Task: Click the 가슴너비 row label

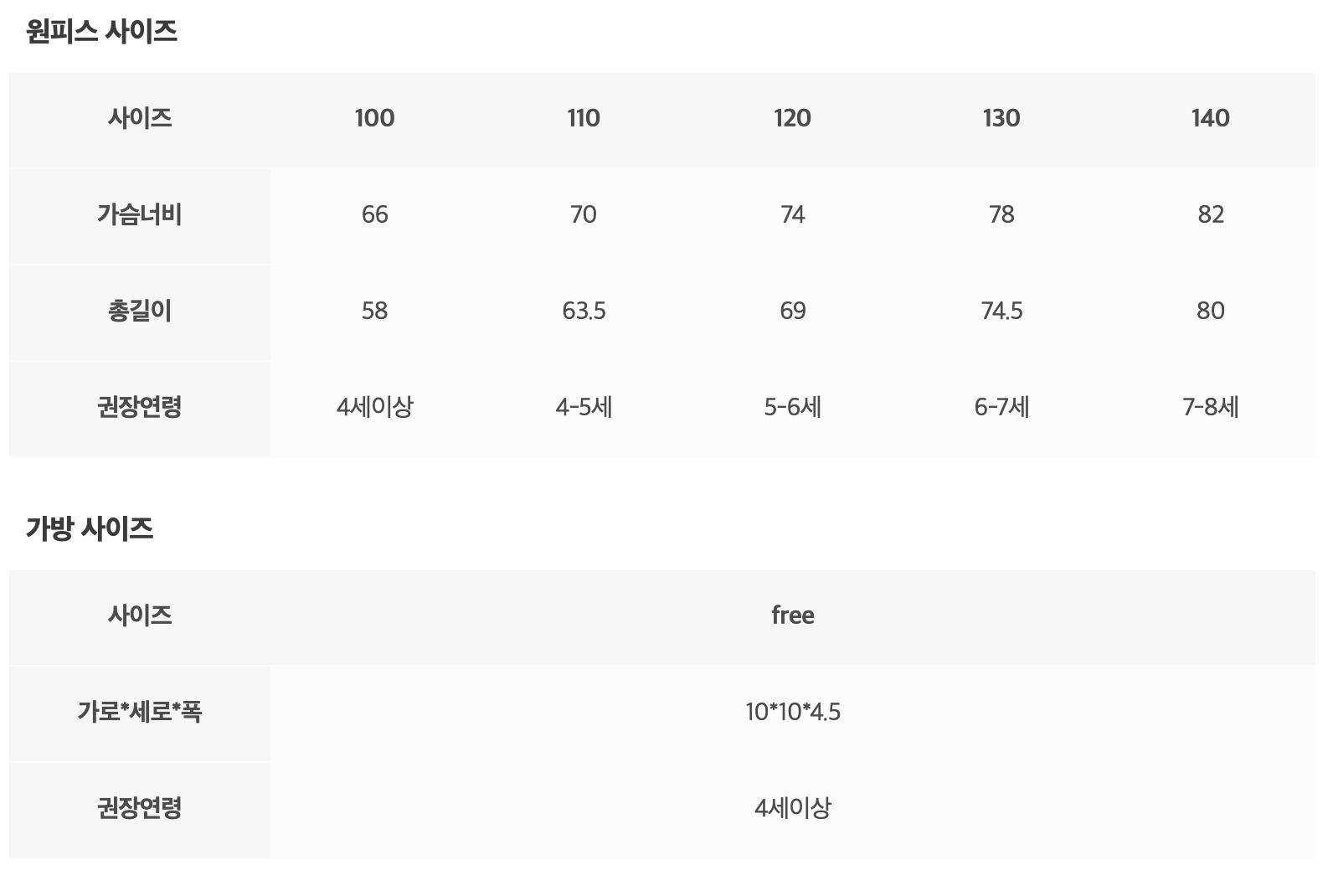Action: point(139,215)
